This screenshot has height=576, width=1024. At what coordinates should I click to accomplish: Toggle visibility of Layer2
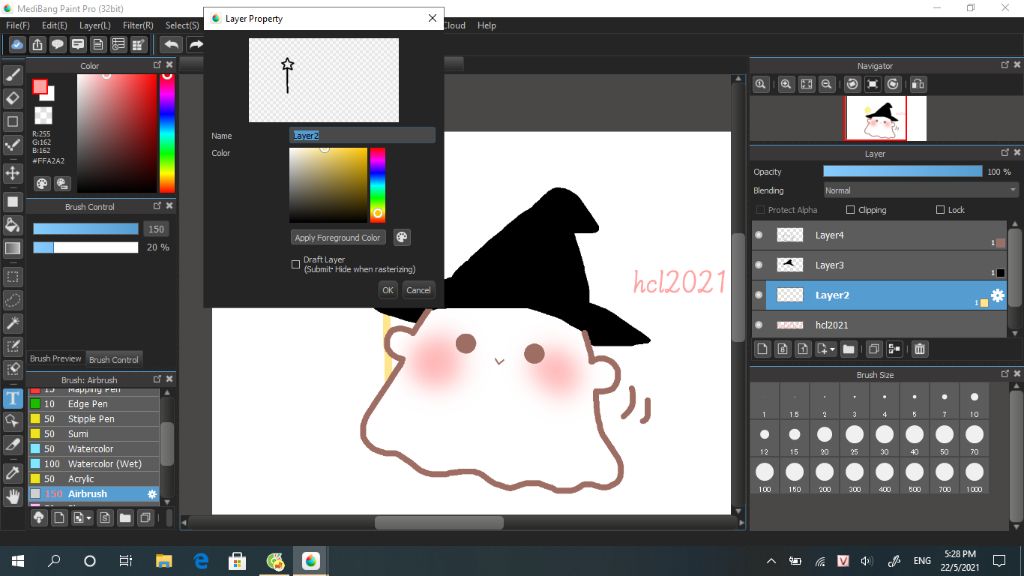759,295
